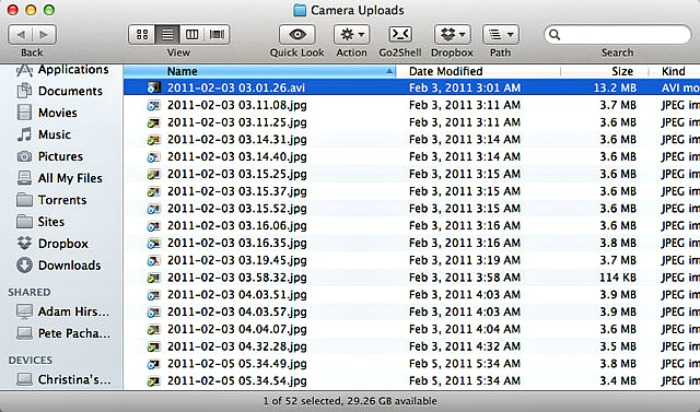Click in the Search field
The image size is (700, 412).
622,34
